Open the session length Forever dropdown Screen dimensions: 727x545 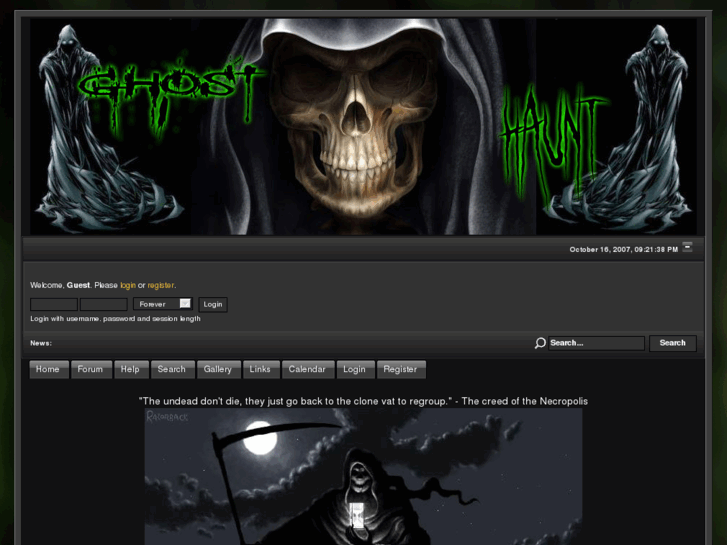tap(163, 304)
